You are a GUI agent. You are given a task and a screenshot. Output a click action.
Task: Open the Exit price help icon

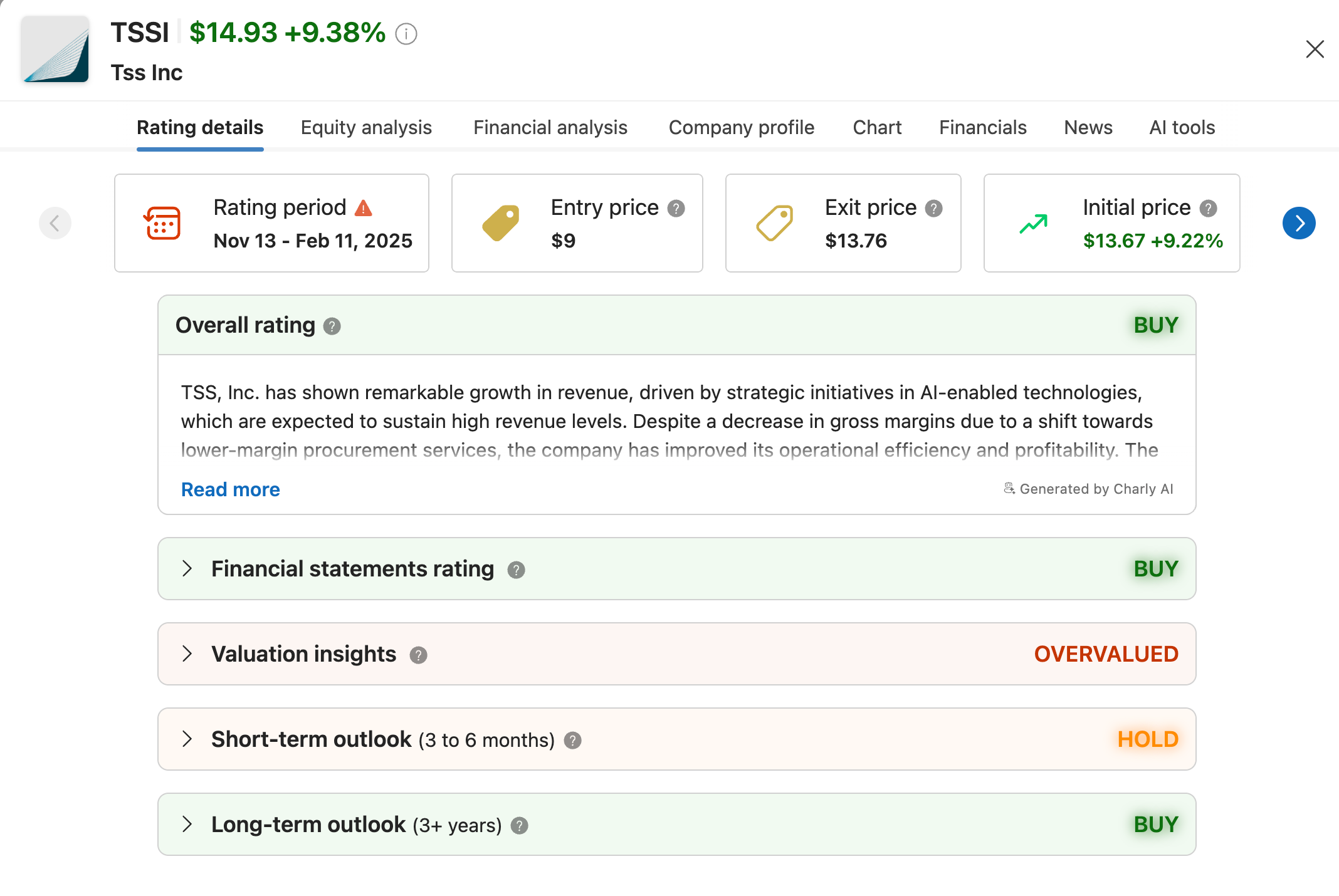pyautogui.click(x=934, y=208)
